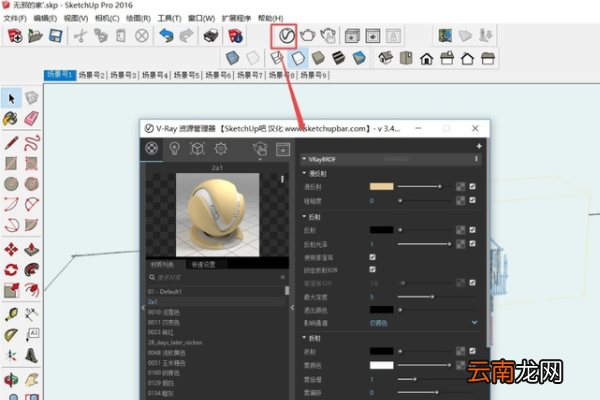This screenshot has width=600, height=400.
Task: Click the material search input field
Action: 216,277
